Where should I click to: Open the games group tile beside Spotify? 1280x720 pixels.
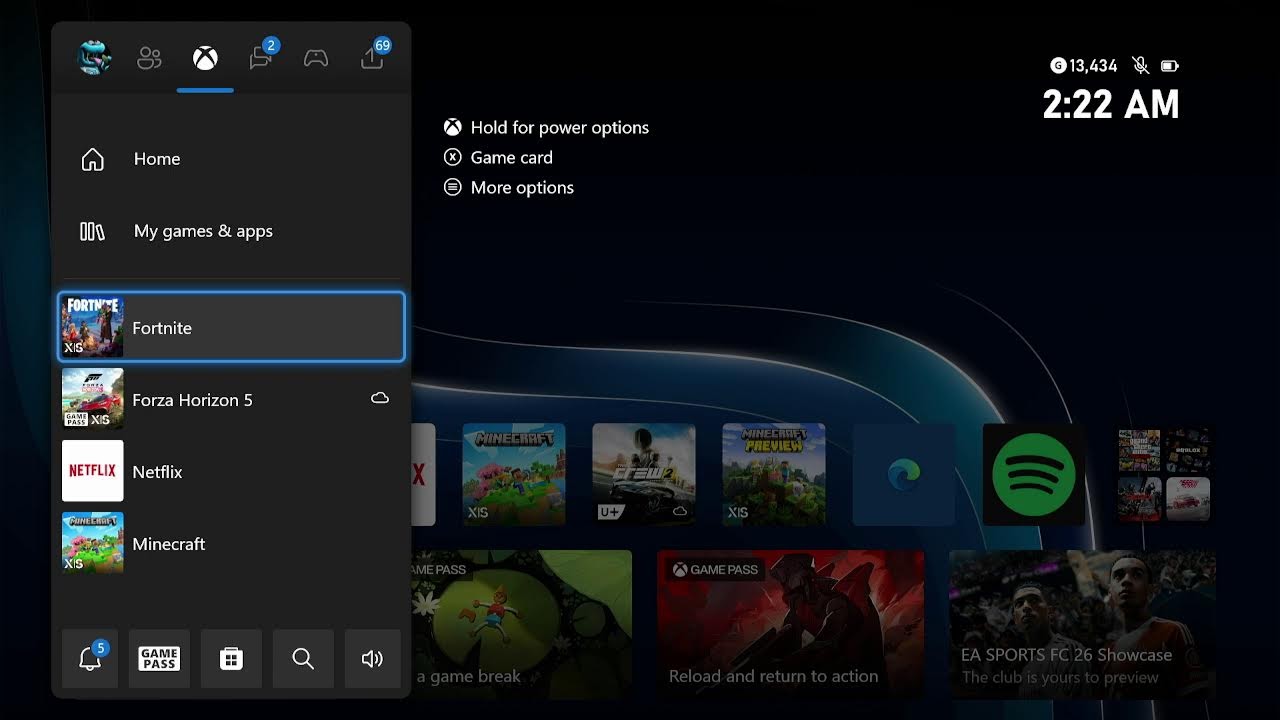[1164, 474]
